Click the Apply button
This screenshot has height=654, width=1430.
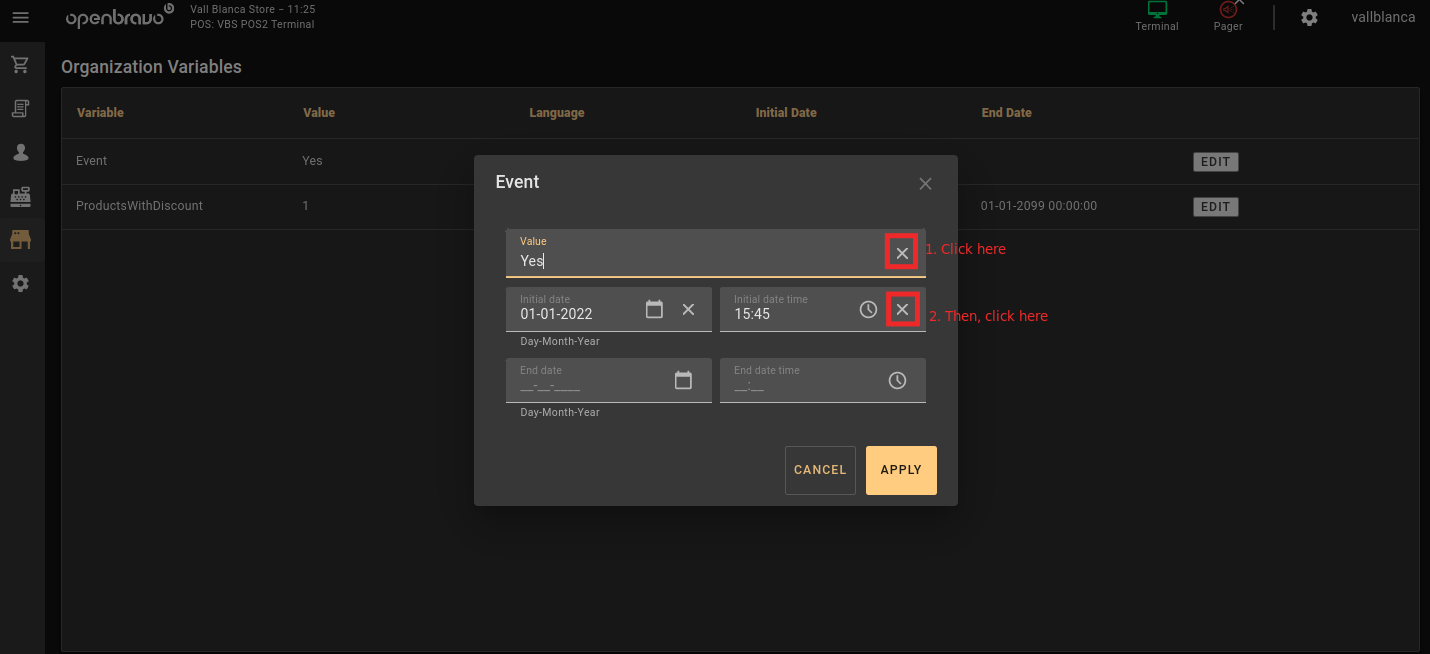coord(901,470)
